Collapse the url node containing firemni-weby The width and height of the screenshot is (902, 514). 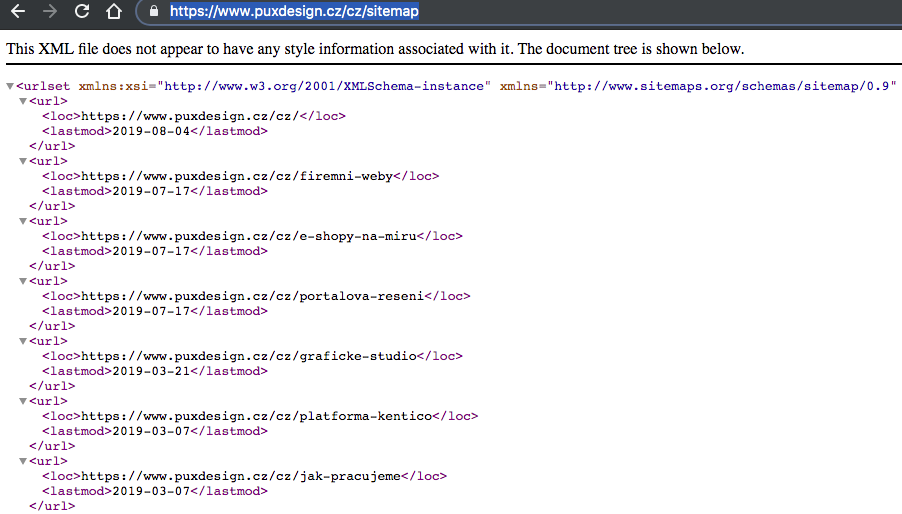(x=23, y=161)
